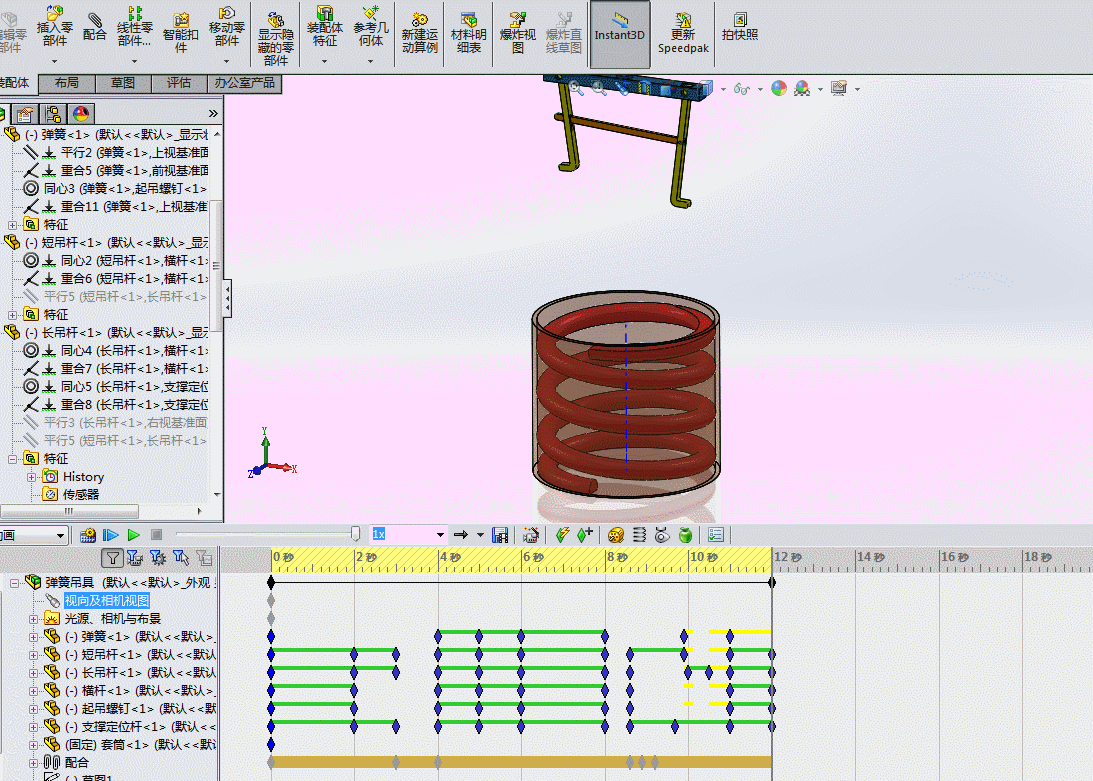Switch to the 布局 tab
The width and height of the screenshot is (1093, 781).
(67, 83)
